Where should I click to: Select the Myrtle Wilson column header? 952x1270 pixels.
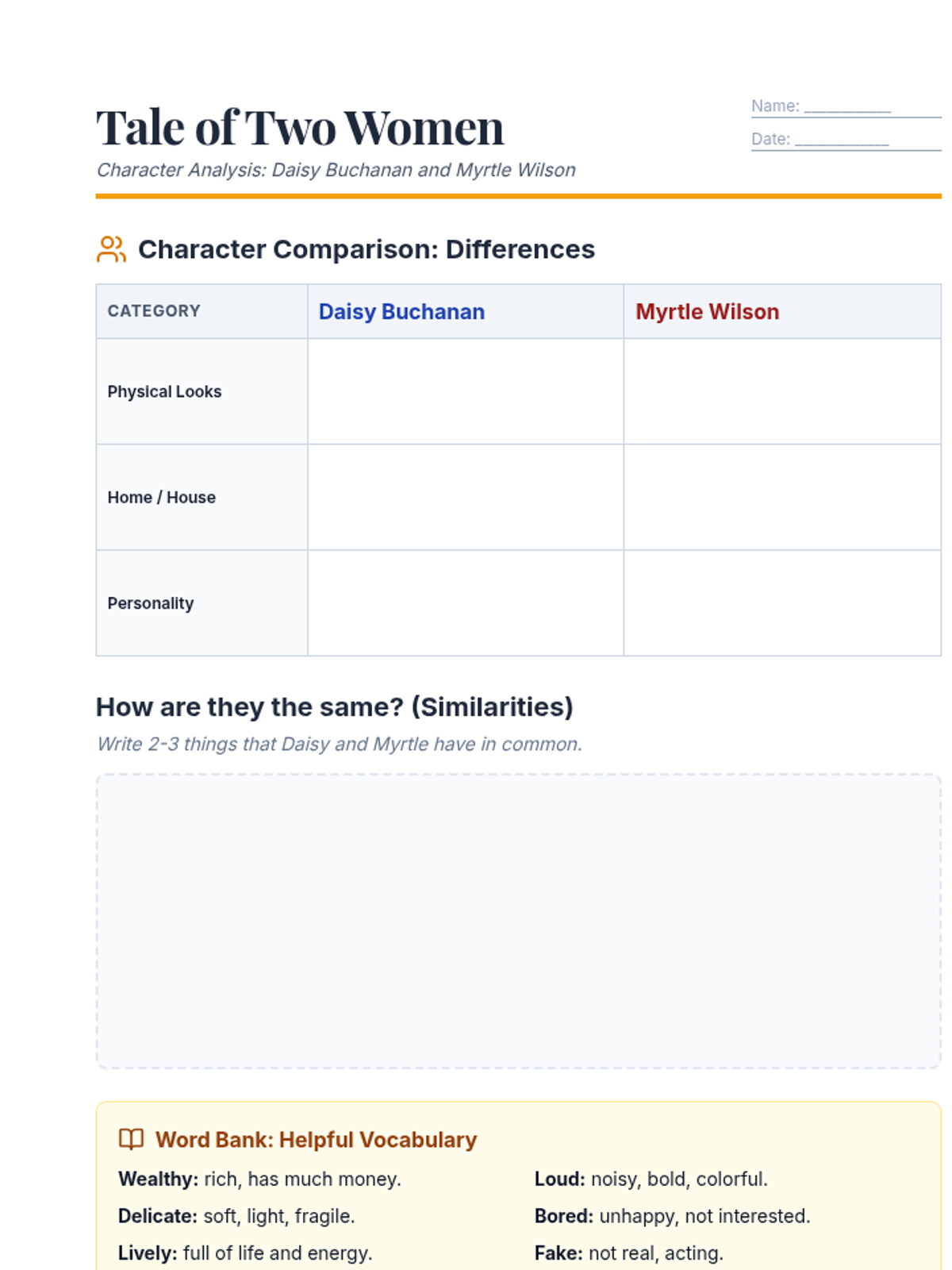coord(707,312)
